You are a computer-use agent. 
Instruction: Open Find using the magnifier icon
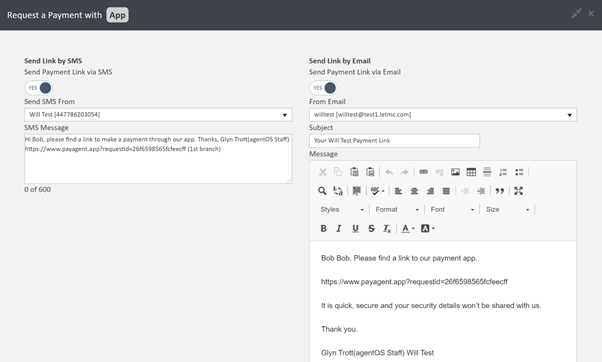322,191
